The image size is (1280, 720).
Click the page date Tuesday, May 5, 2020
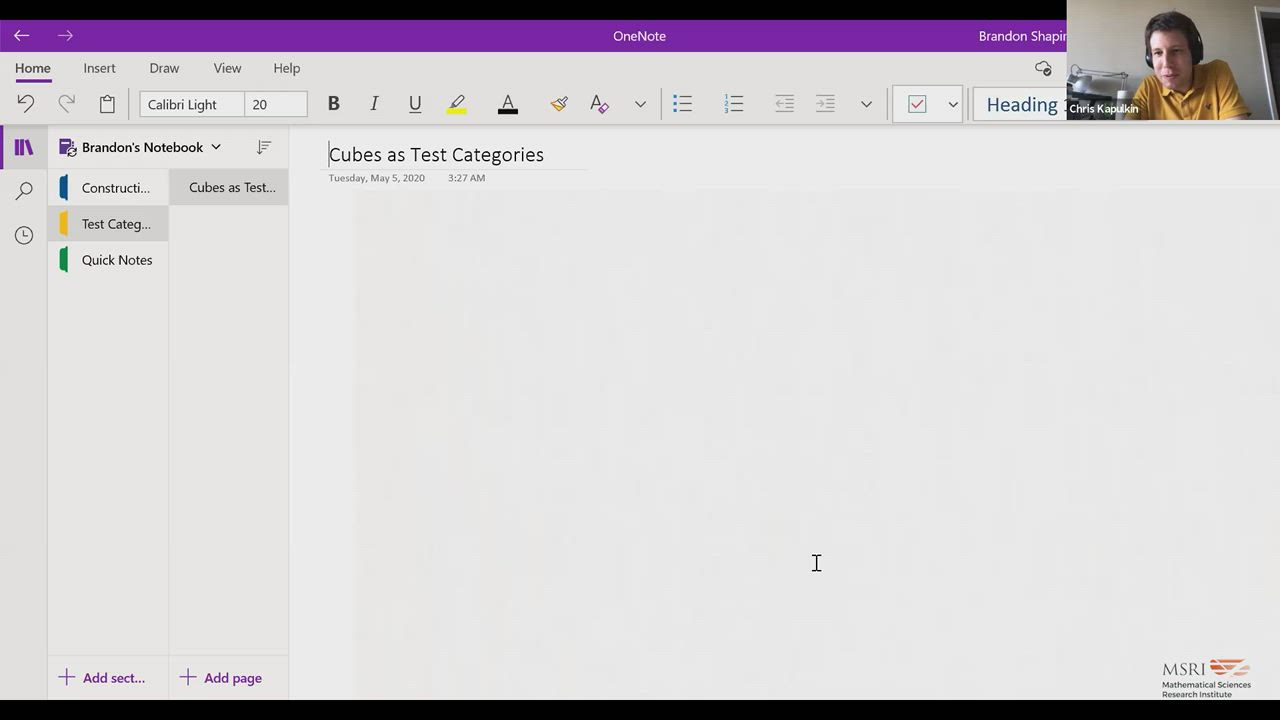[x=377, y=178]
